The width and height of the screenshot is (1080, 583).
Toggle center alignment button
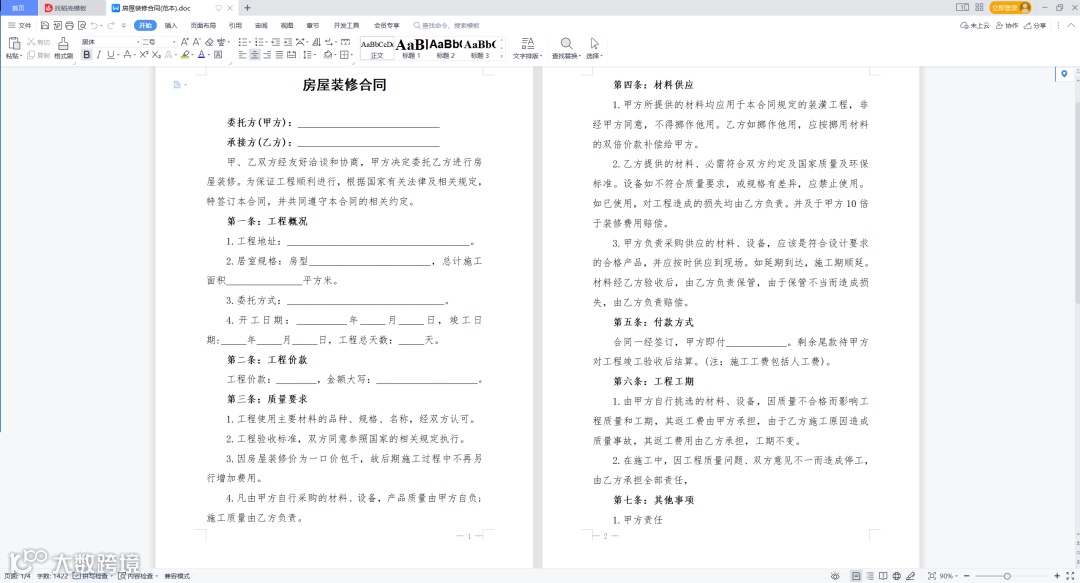pyautogui.click(x=255, y=54)
